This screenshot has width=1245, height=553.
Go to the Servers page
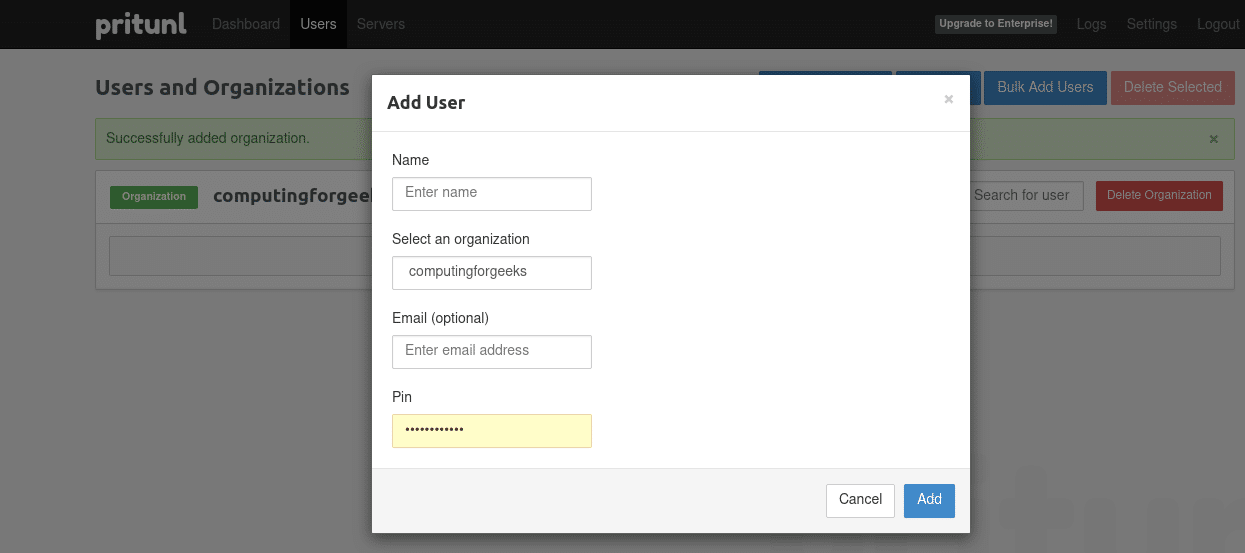click(x=381, y=24)
